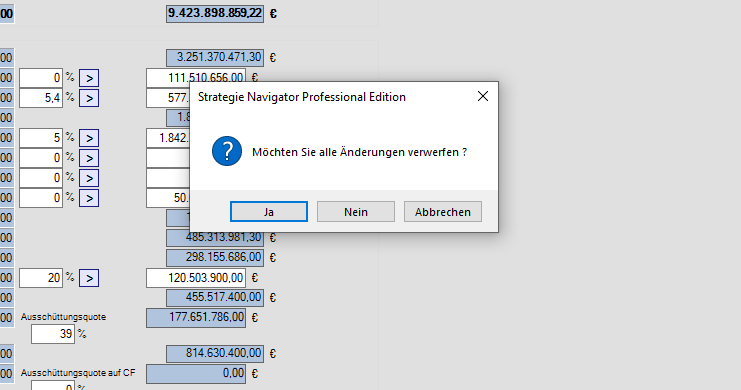The width and height of the screenshot is (741, 390).
Task: Click the 0,00 Ausschüttungsquote auf CF value
Action: pyautogui.click(x=196, y=374)
